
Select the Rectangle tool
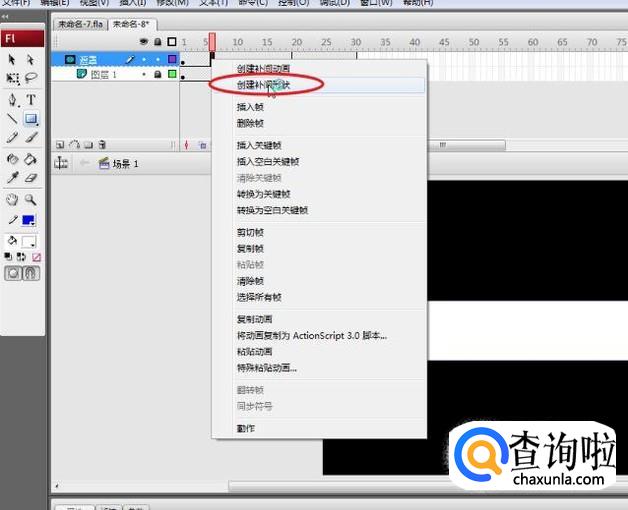pos(31,119)
